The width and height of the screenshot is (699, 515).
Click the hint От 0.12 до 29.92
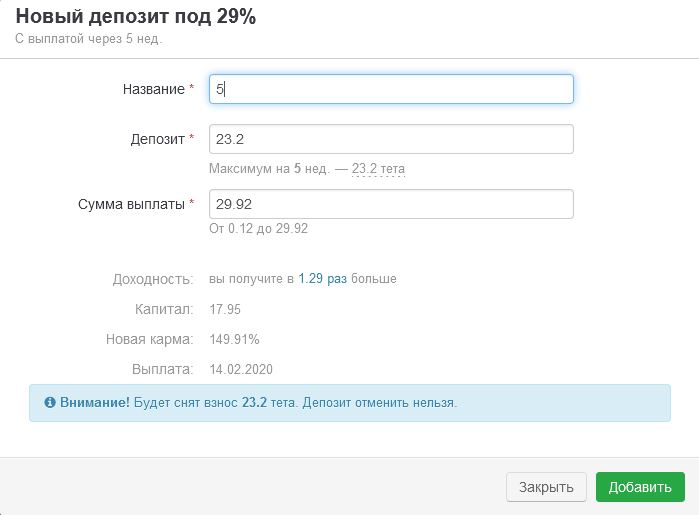[258, 228]
